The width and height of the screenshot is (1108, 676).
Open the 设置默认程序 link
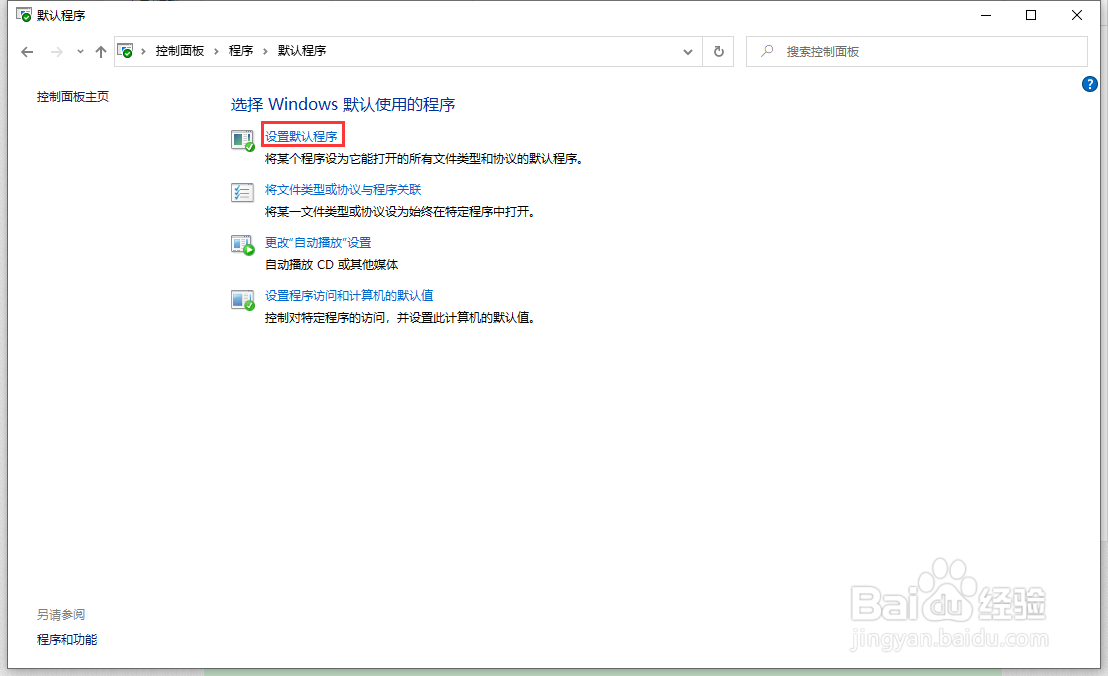[302, 135]
